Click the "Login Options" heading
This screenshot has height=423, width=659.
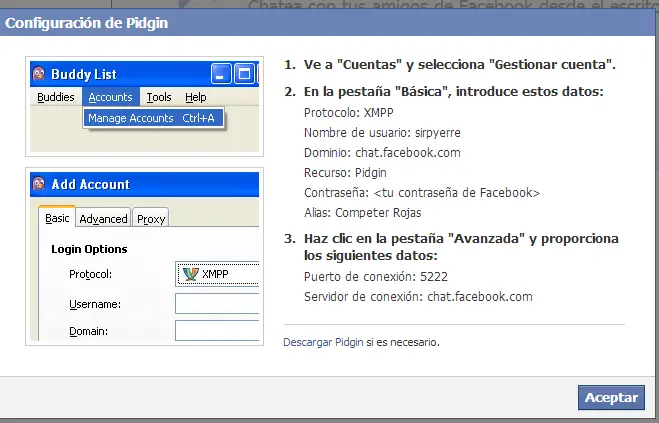tap(89, 249)
